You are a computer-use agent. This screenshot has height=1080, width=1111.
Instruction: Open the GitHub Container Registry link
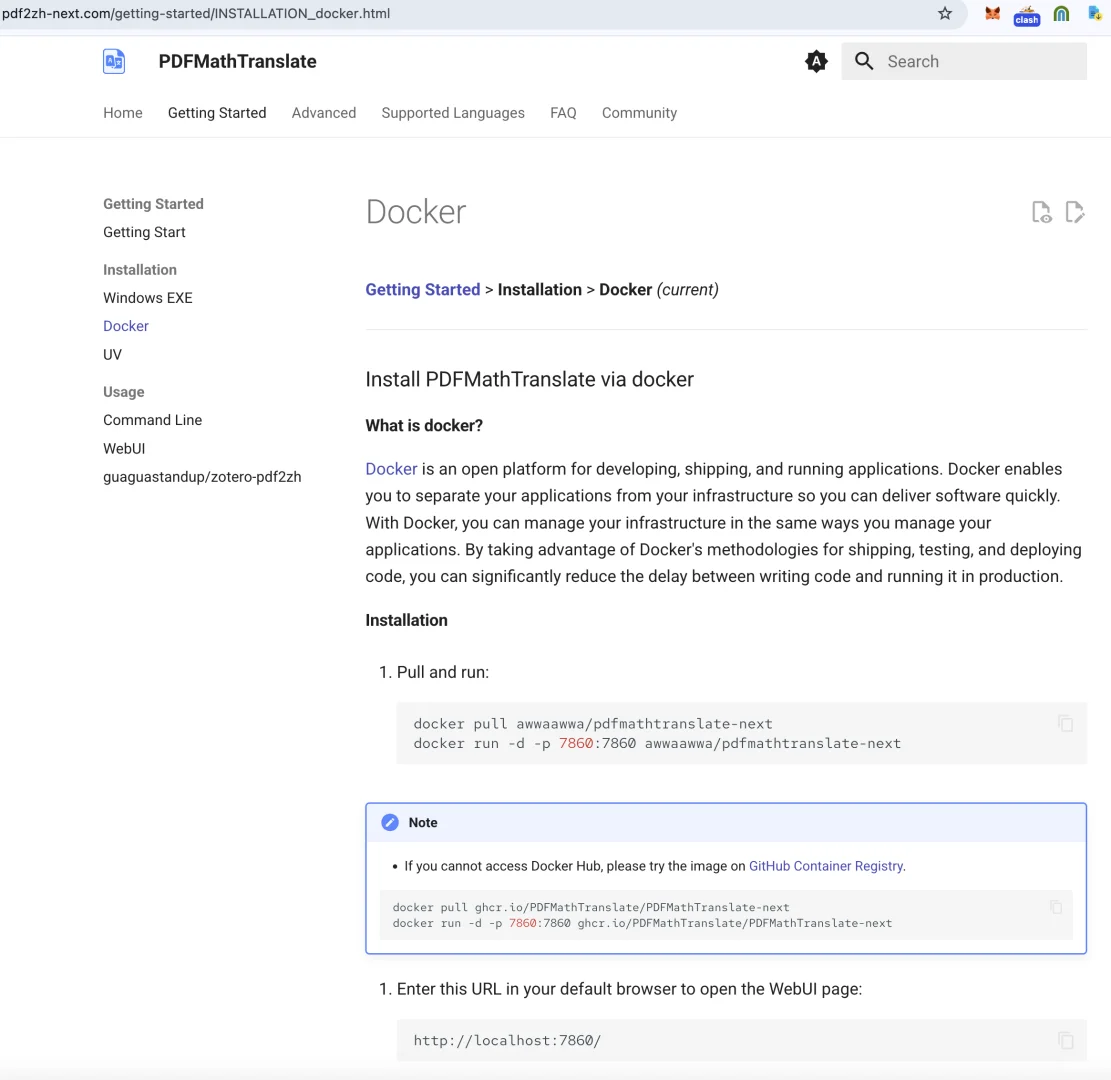(825, 866)
